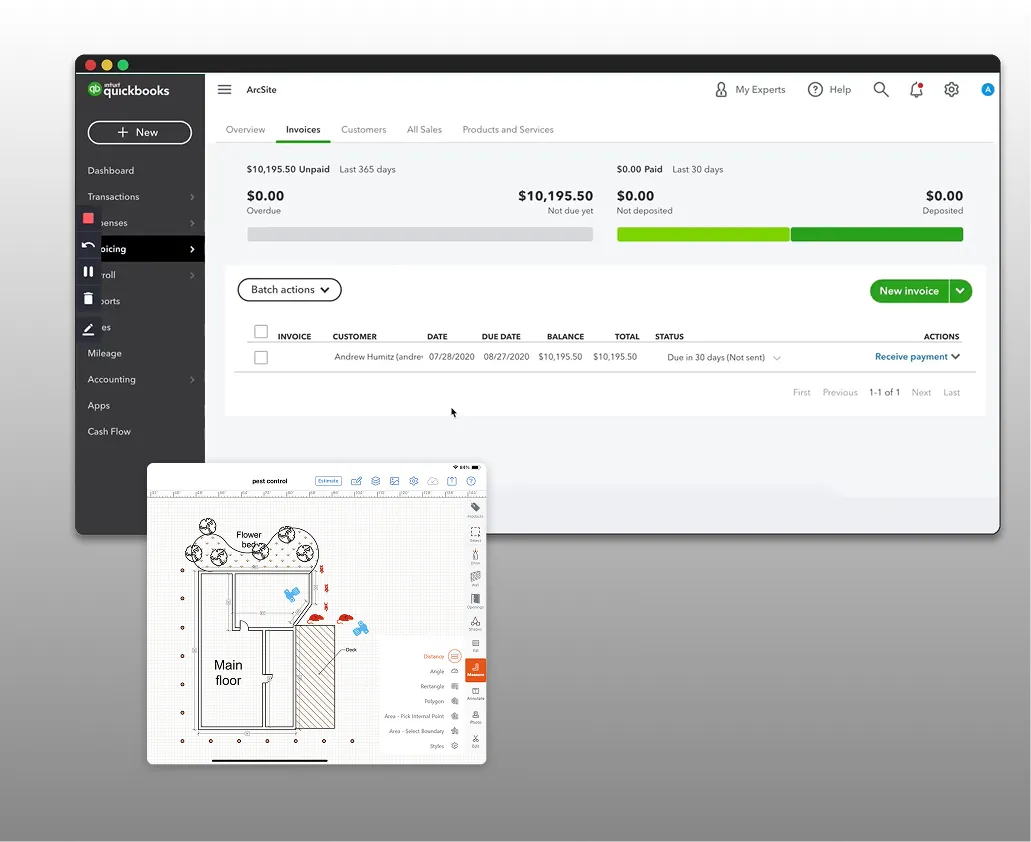Select the Invoices tab

pyautogui.click(x=303, y=129)
